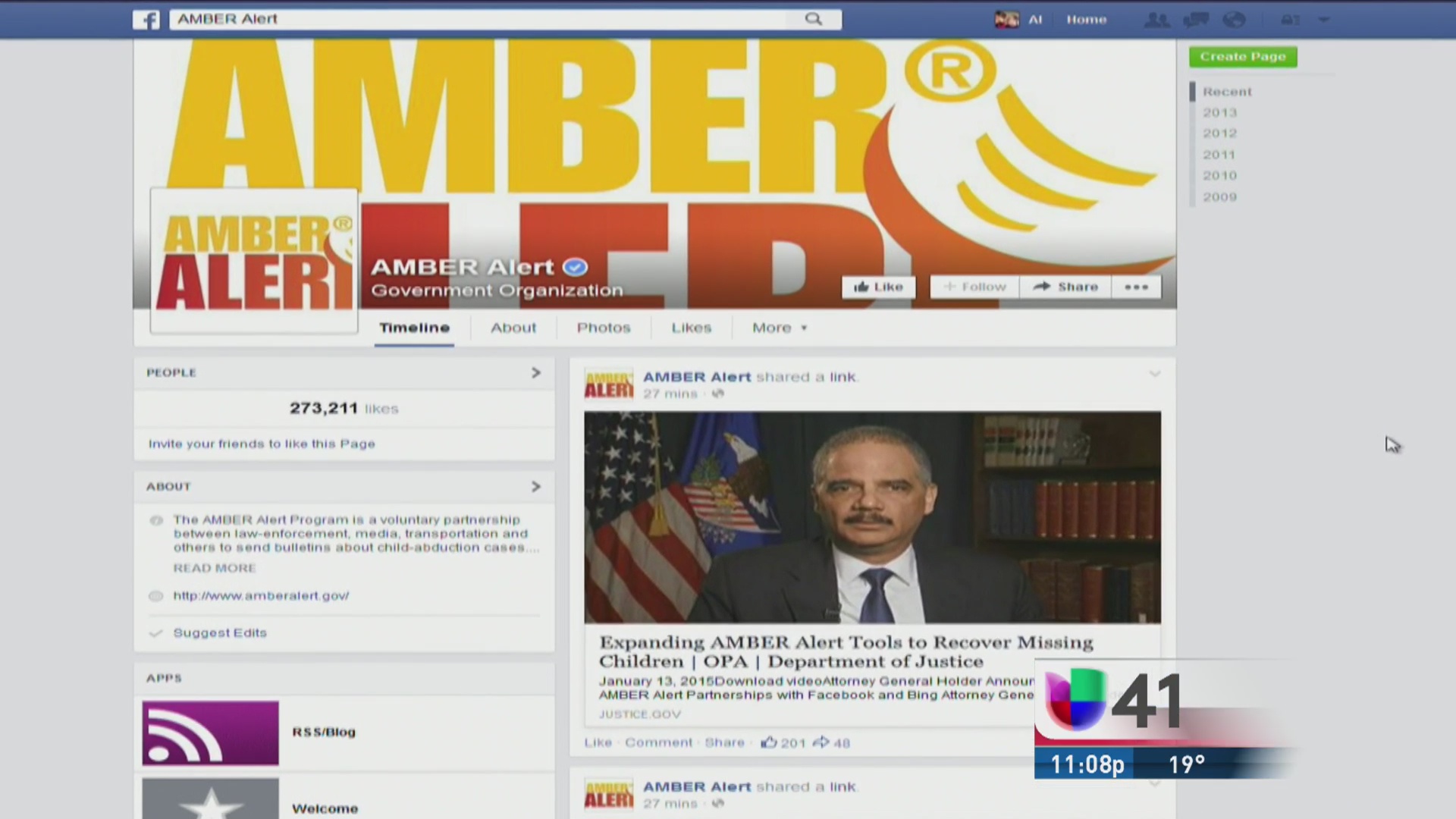Click the Create Page button
This screenshot has height=819, width=1456.
pyautogui.click(x=1243, y=56)
